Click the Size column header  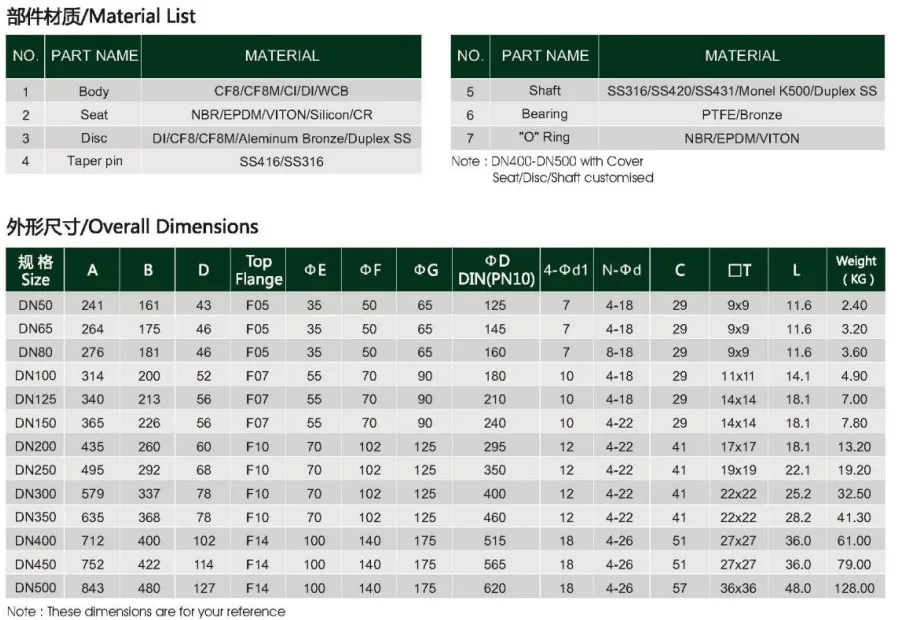pos(35,270)
